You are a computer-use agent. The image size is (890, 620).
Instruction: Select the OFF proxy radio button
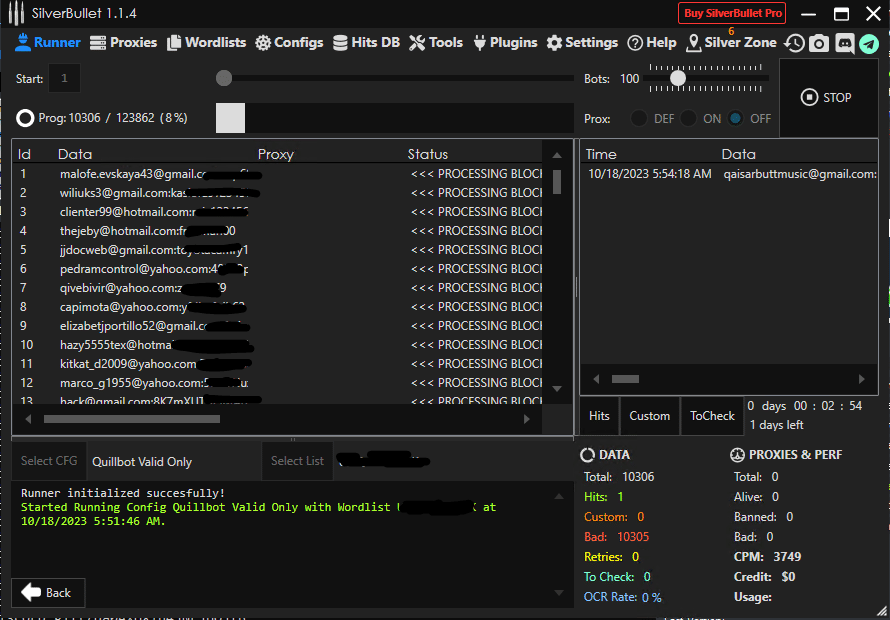coord(736,118)
